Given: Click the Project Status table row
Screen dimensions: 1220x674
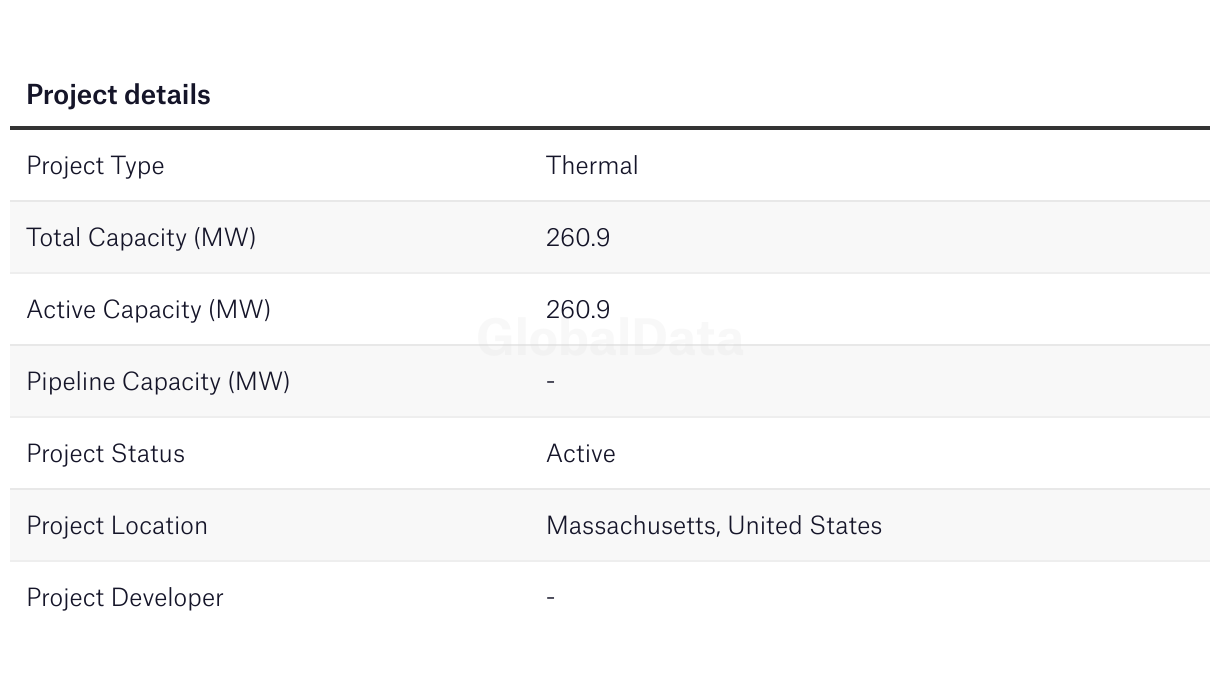Looking at the screenshot, I should tap(610, 453).
